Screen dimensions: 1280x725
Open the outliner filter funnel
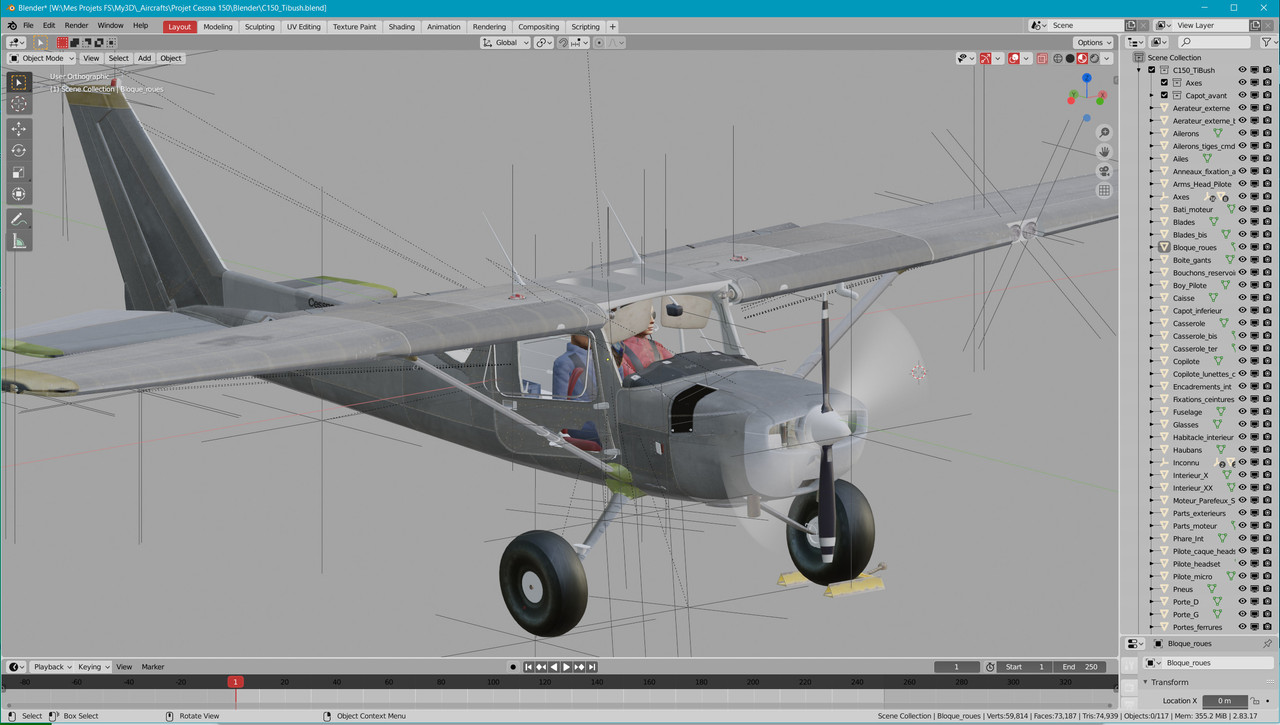pos(1266,42)
